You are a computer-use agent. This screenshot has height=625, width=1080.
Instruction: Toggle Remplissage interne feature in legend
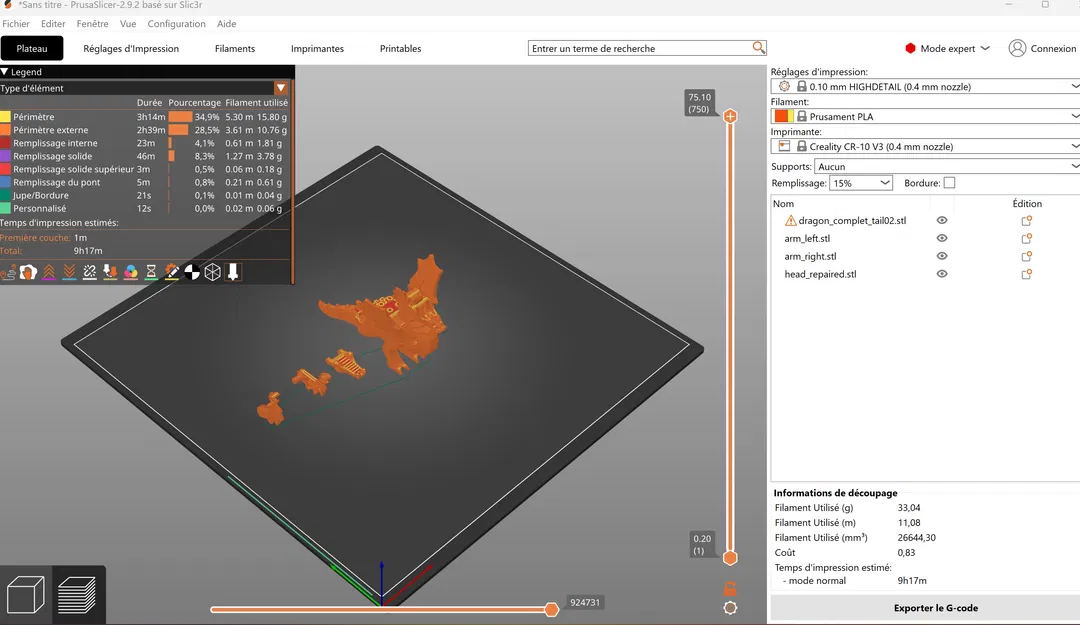145,143
